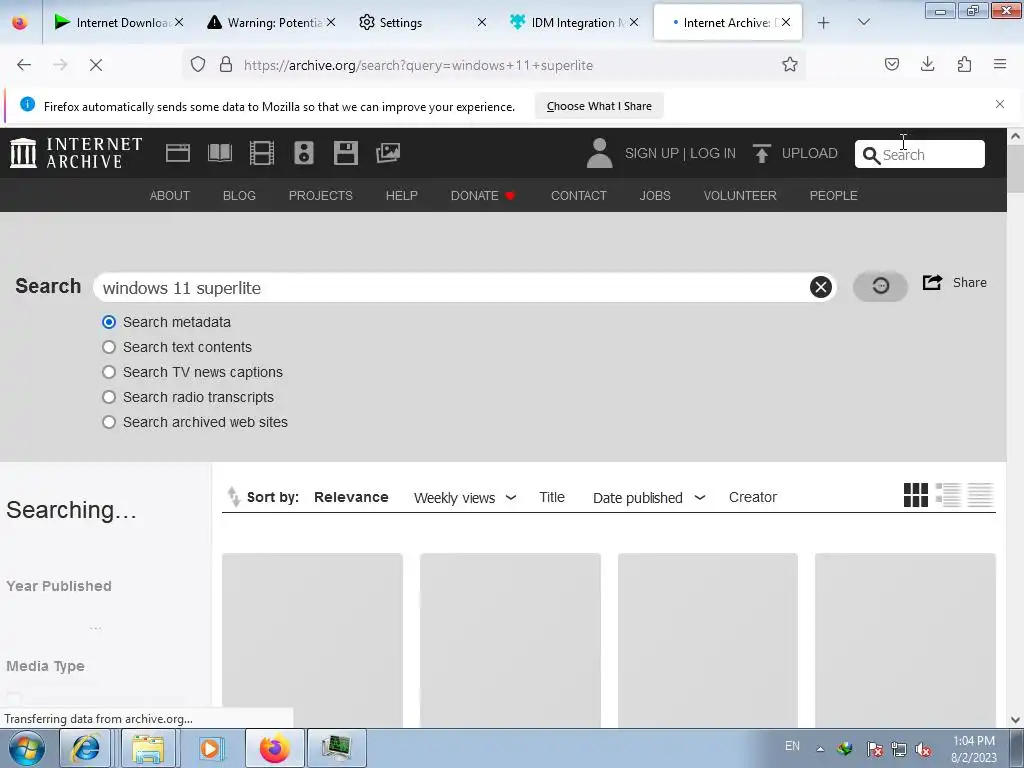Click LOG IN link
The width and height of the screenshot is (1024, 768).
coord(713,153)
